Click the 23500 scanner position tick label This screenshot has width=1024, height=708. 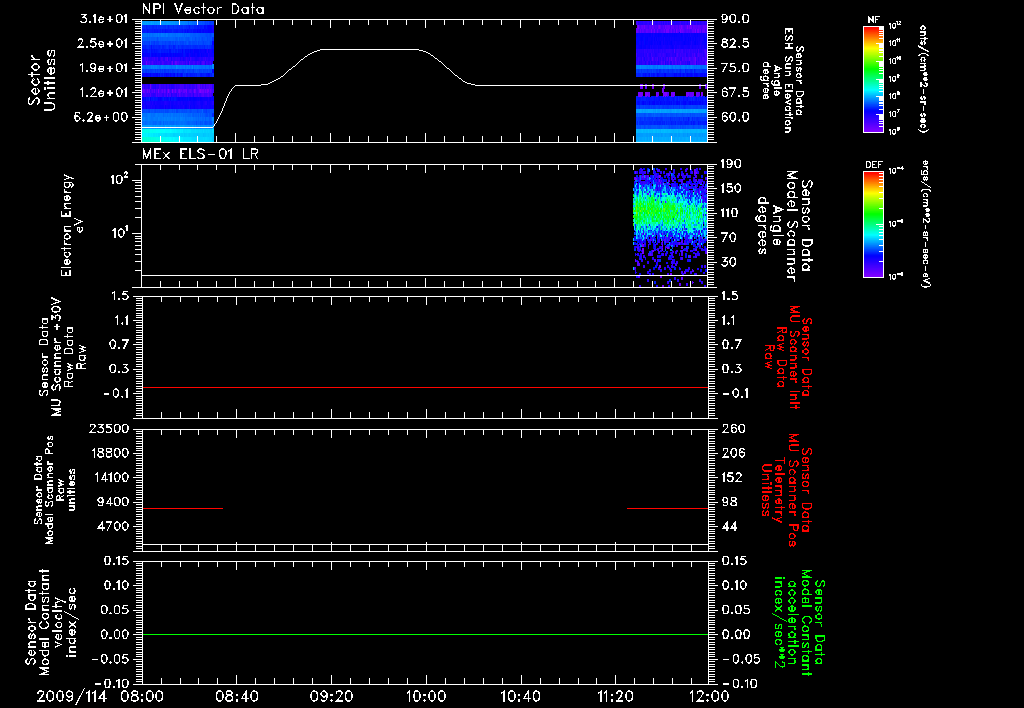(x=109, y=429)
